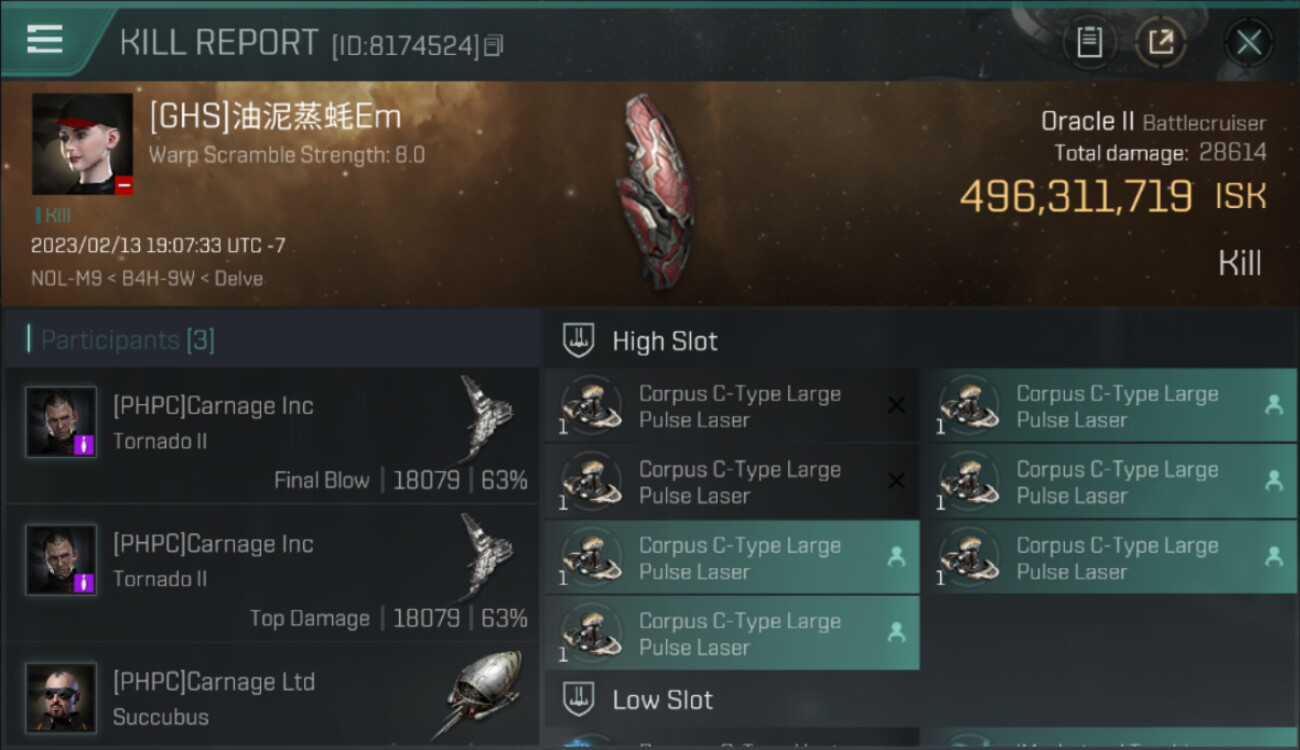Click the clipboard notes icon
The image size is (1300, 750).
click(1089, 42)
